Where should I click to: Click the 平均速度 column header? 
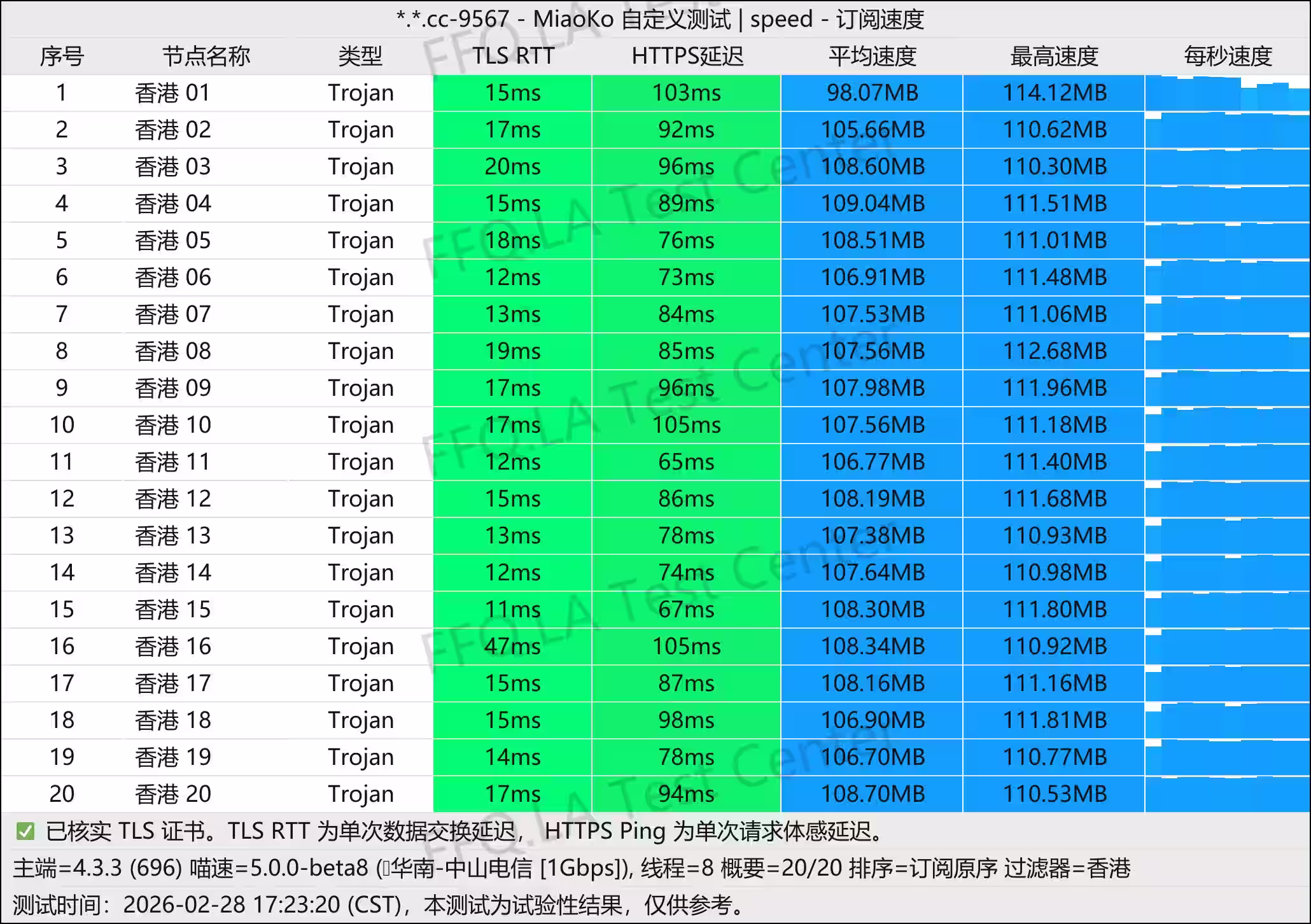tap(872, 56)
